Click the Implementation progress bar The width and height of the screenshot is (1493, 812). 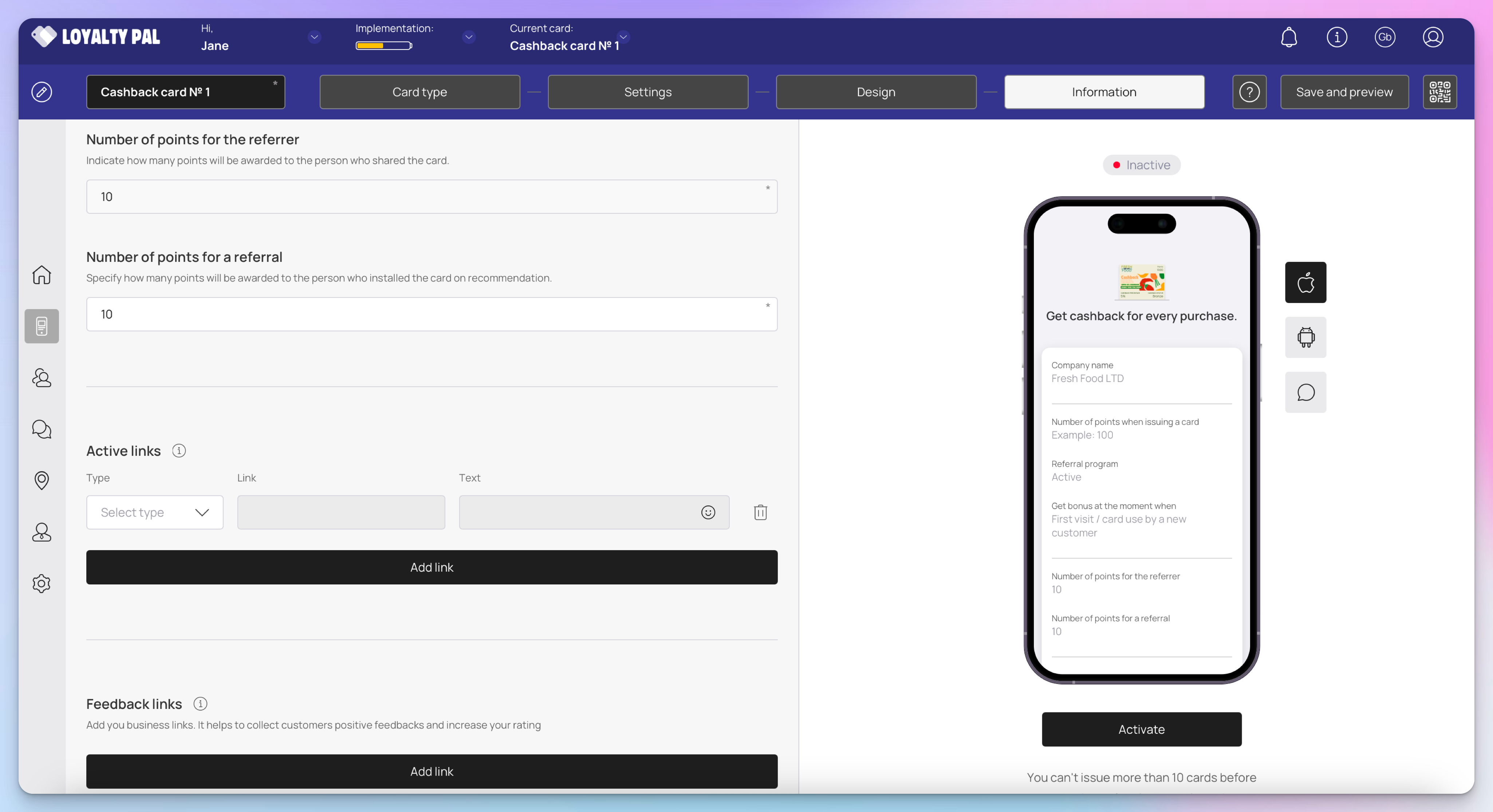point(384,46)
